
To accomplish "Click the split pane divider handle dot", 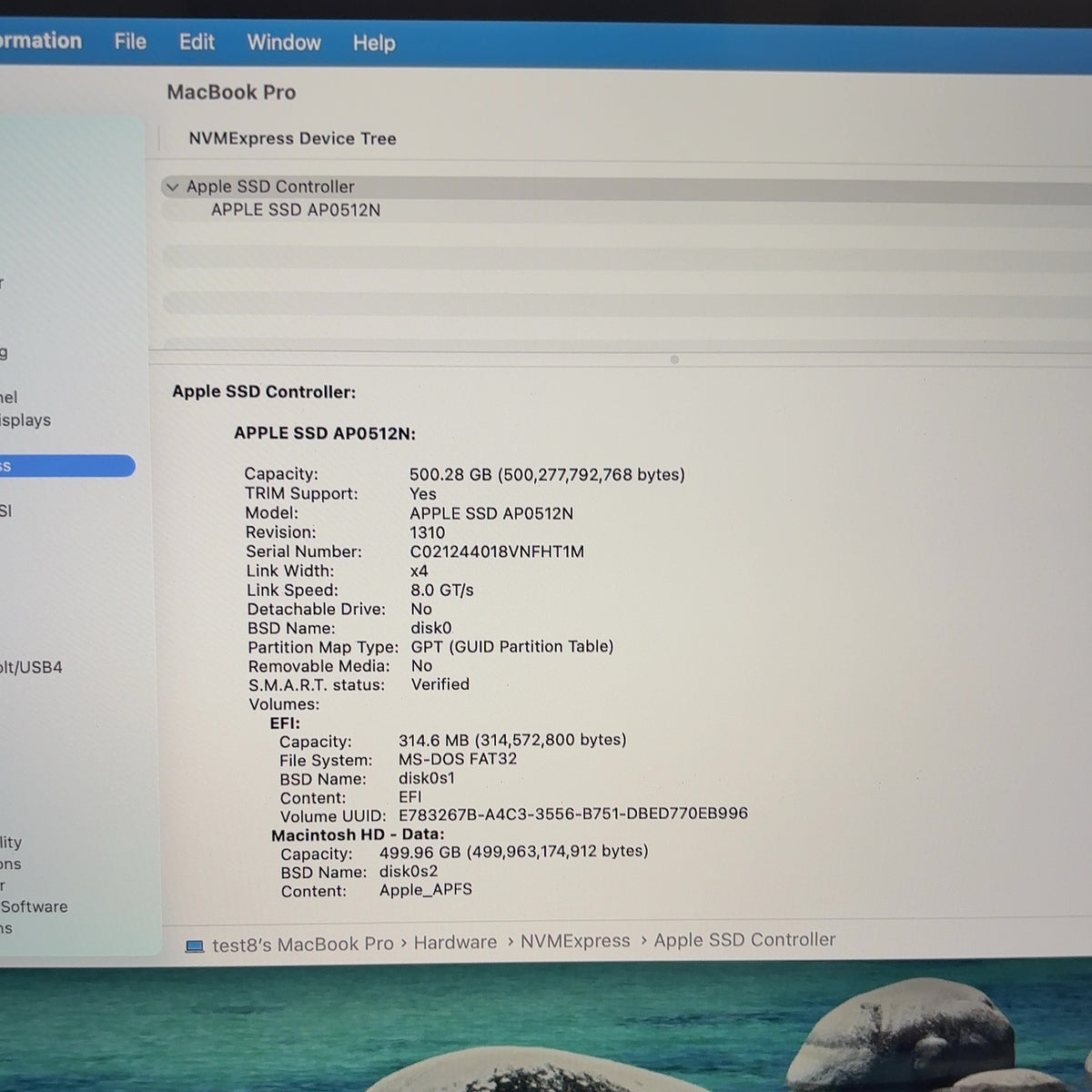I will pos(674,359).
